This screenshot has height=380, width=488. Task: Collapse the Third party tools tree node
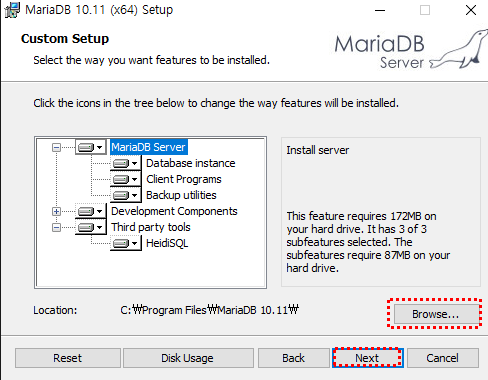point(56,227)
